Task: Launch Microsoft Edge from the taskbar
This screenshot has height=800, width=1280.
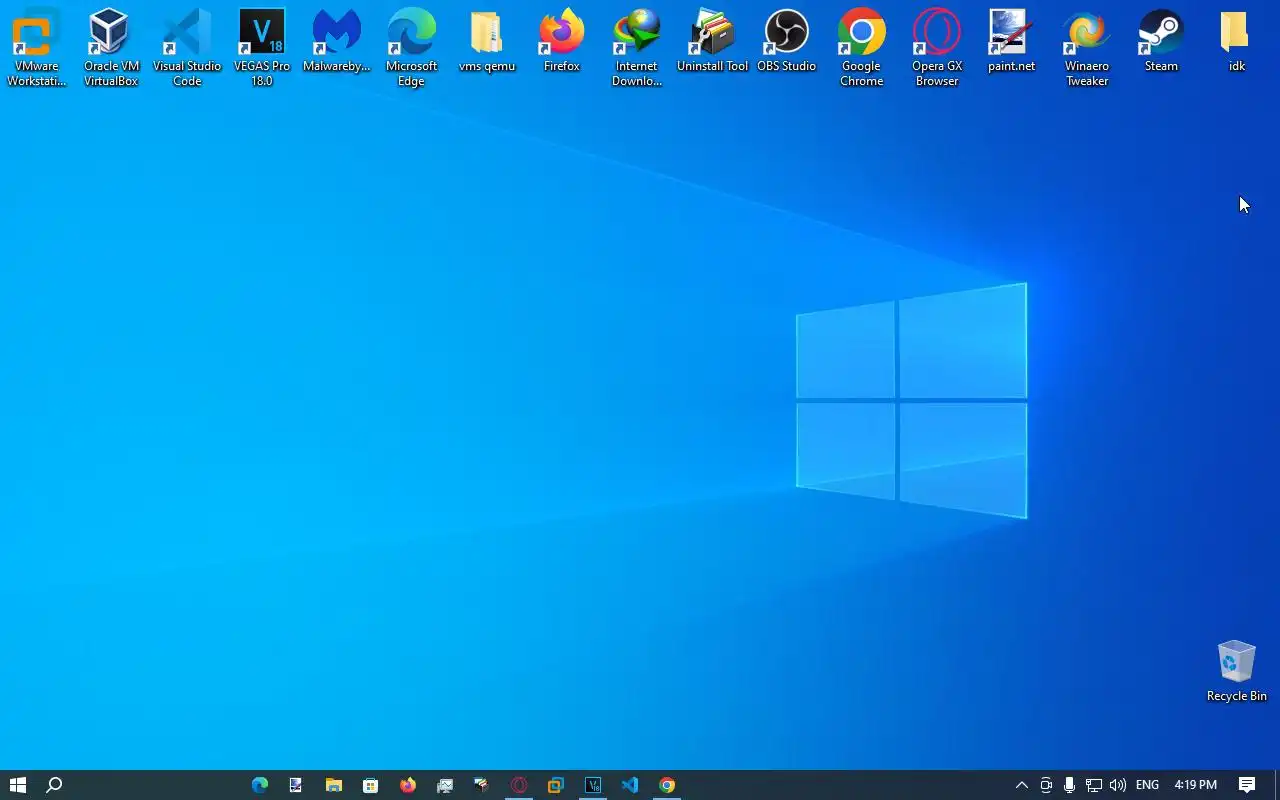Action: (x=260, y=785)
